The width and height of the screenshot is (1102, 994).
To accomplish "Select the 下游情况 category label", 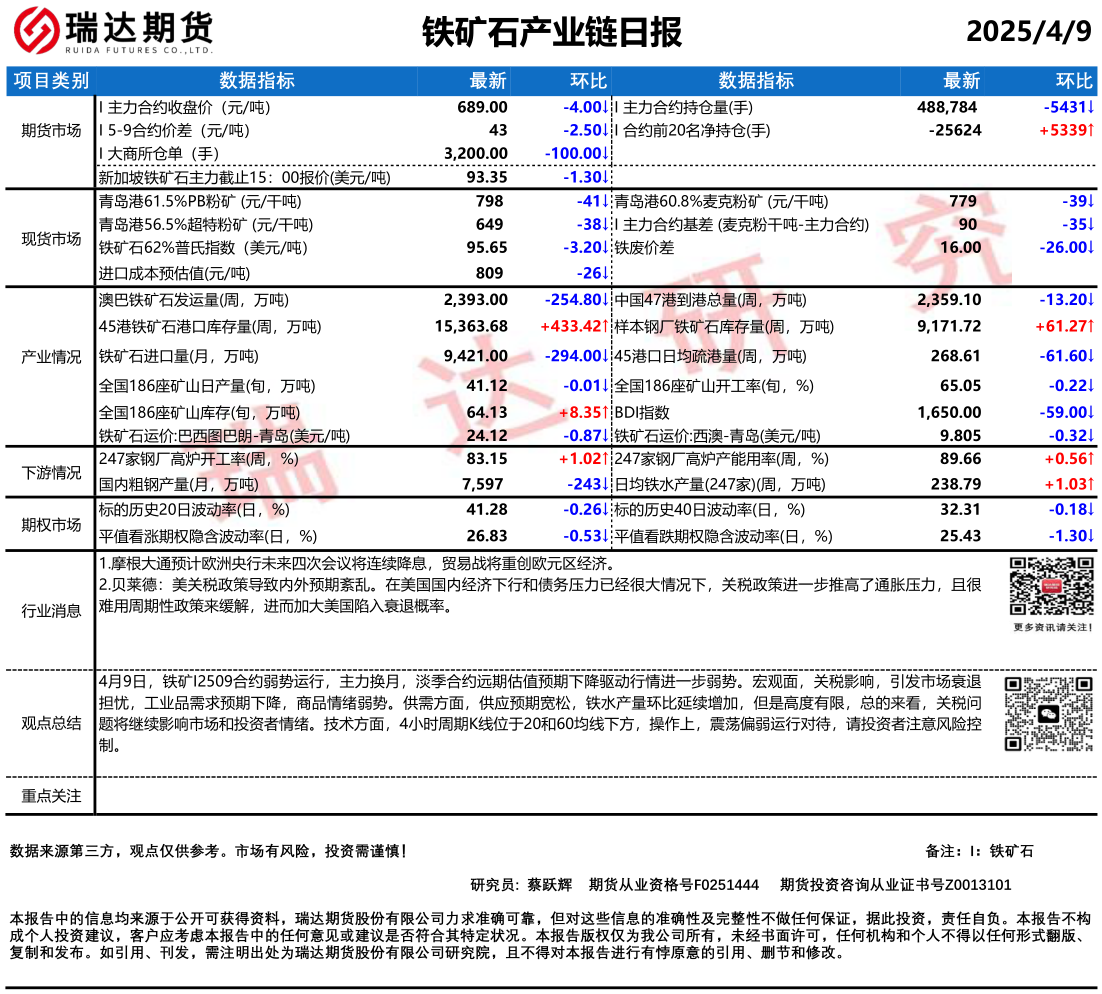I will pyautogui.click(x=51, y=472).
